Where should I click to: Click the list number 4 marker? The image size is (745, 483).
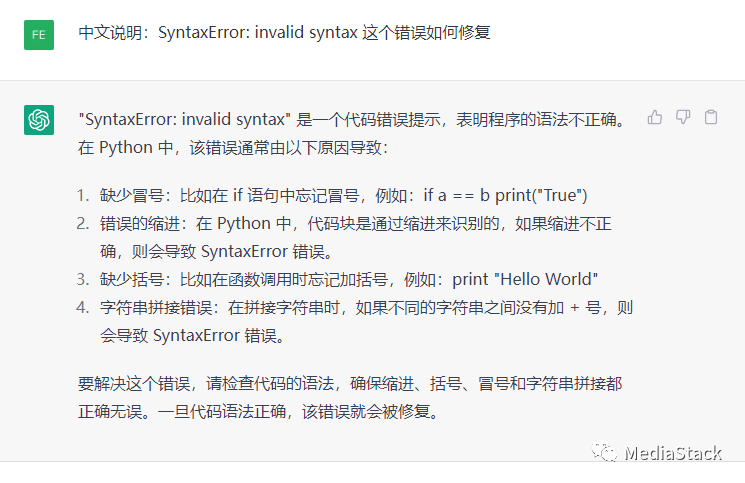pos(82,308)
